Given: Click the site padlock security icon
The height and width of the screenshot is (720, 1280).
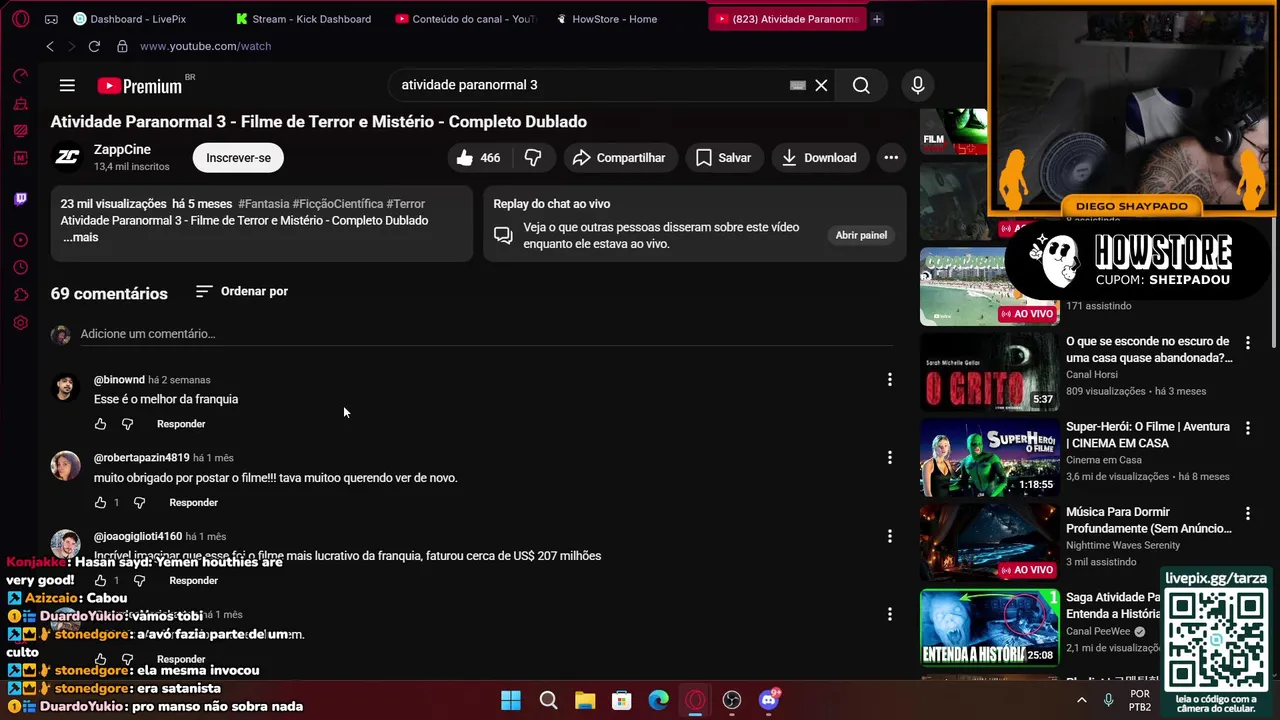Looking at the screenshot, I should 122,46.
